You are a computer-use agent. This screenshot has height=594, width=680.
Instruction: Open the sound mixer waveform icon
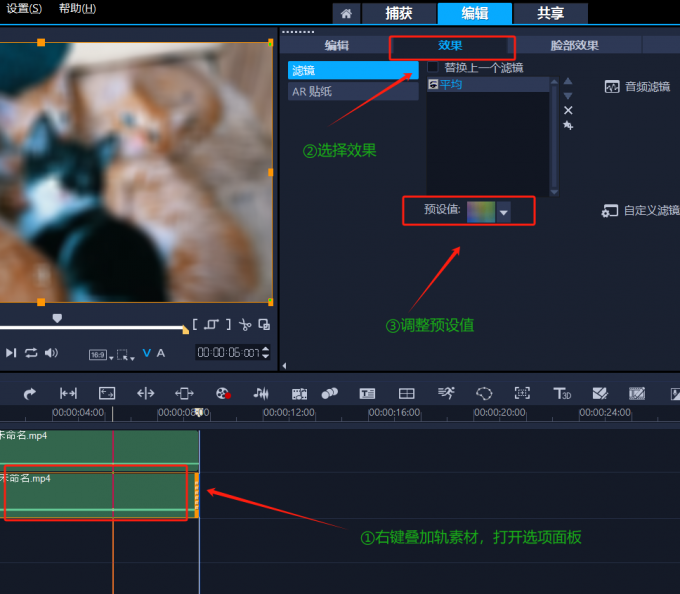(x=261, y=393)
